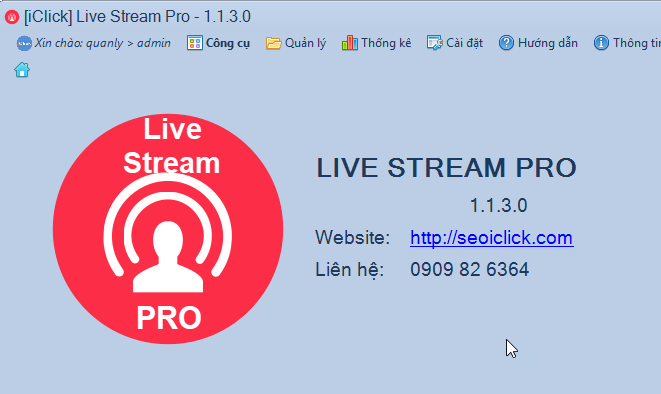Open the Thống kê menu
The width and height of the screenshot is (661, 394).
click(376, 43)
